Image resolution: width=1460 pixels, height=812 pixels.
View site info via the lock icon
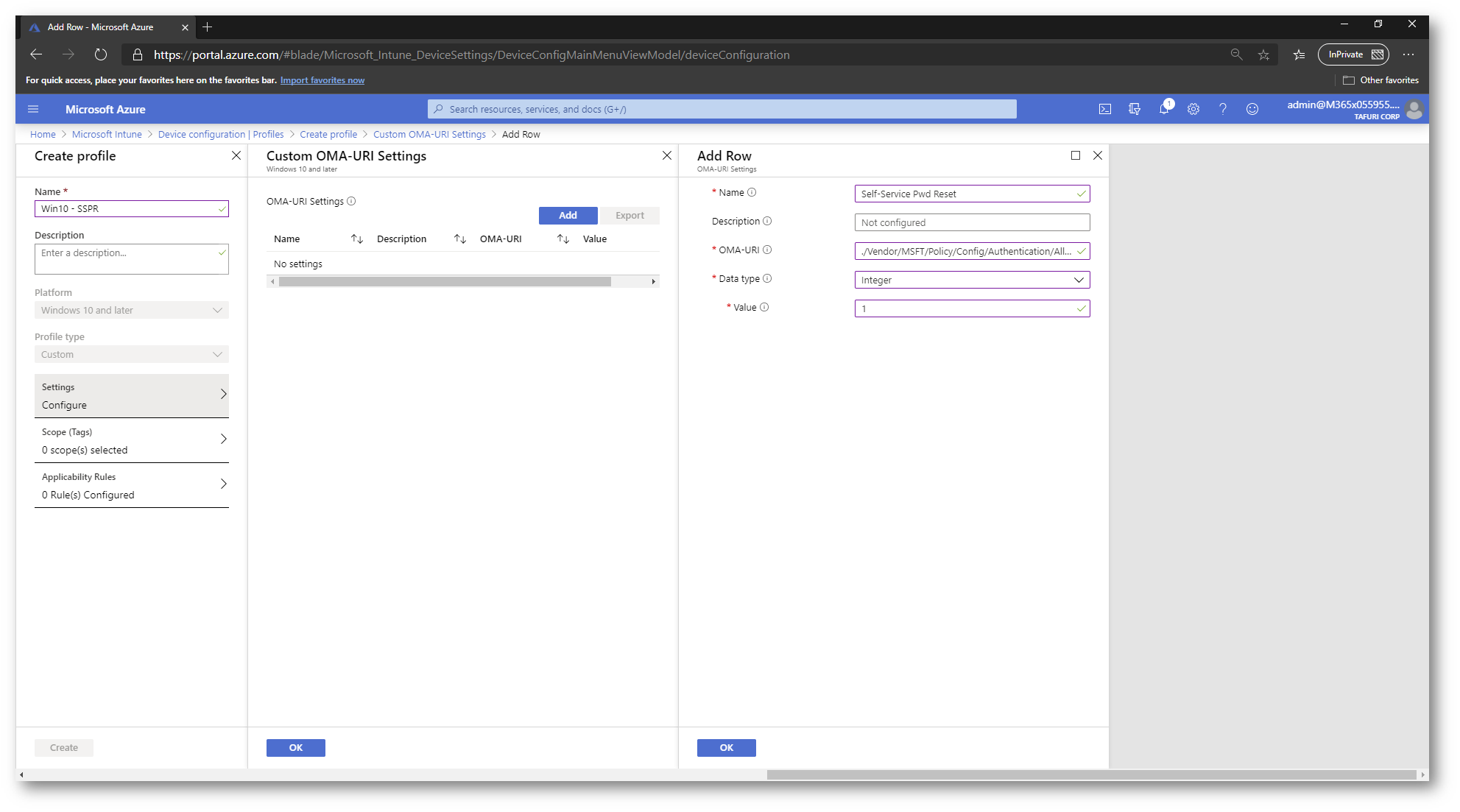[x=138, y=54]
